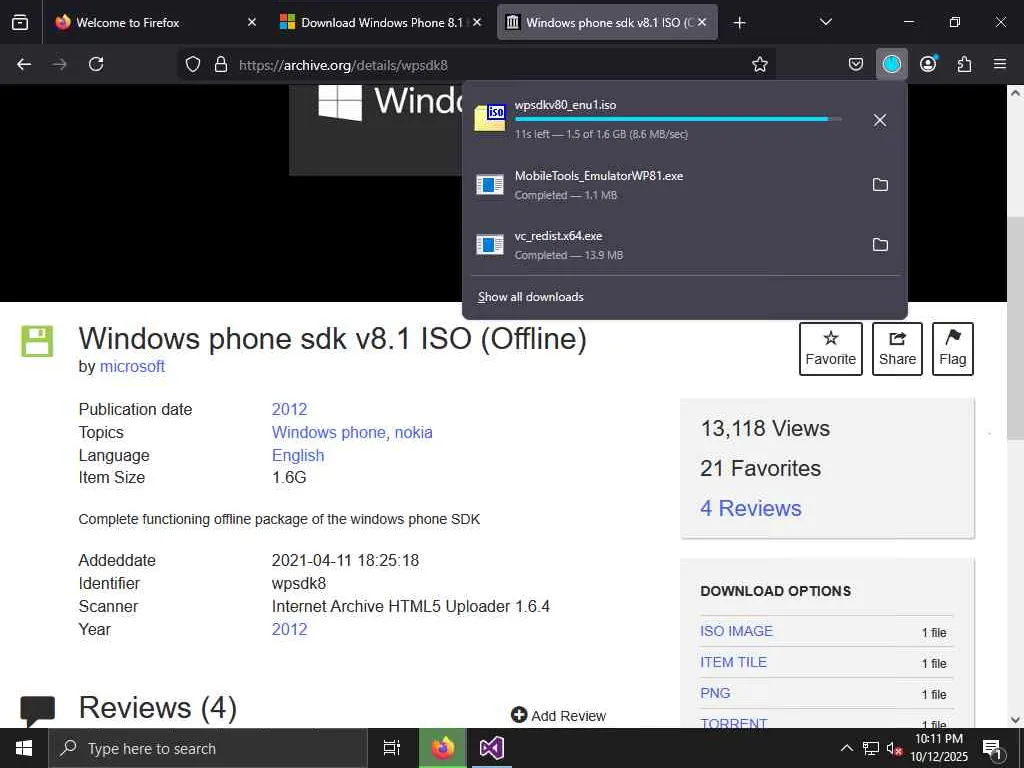Share this archive item
Image resolution: width=1024 pixels, height=768 pixels.
(x=897, y=349)
